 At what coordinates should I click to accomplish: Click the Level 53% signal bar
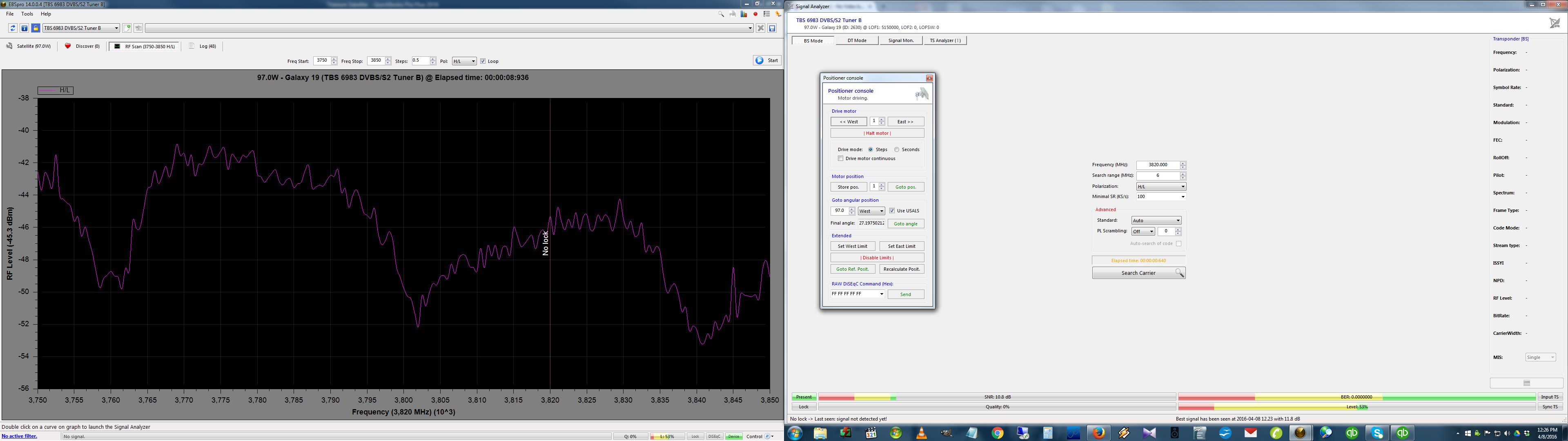tap(1357, 407)
